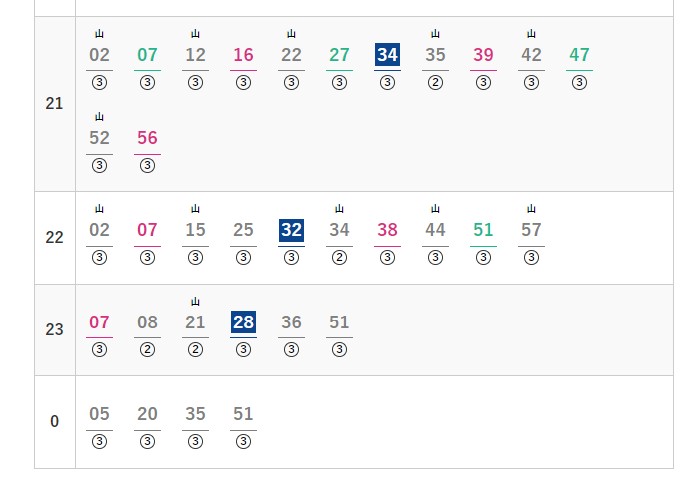This screenshot has height=481, width=700.
Task: Click platform circle 2 under 23:21
Action: click(195, 350)
